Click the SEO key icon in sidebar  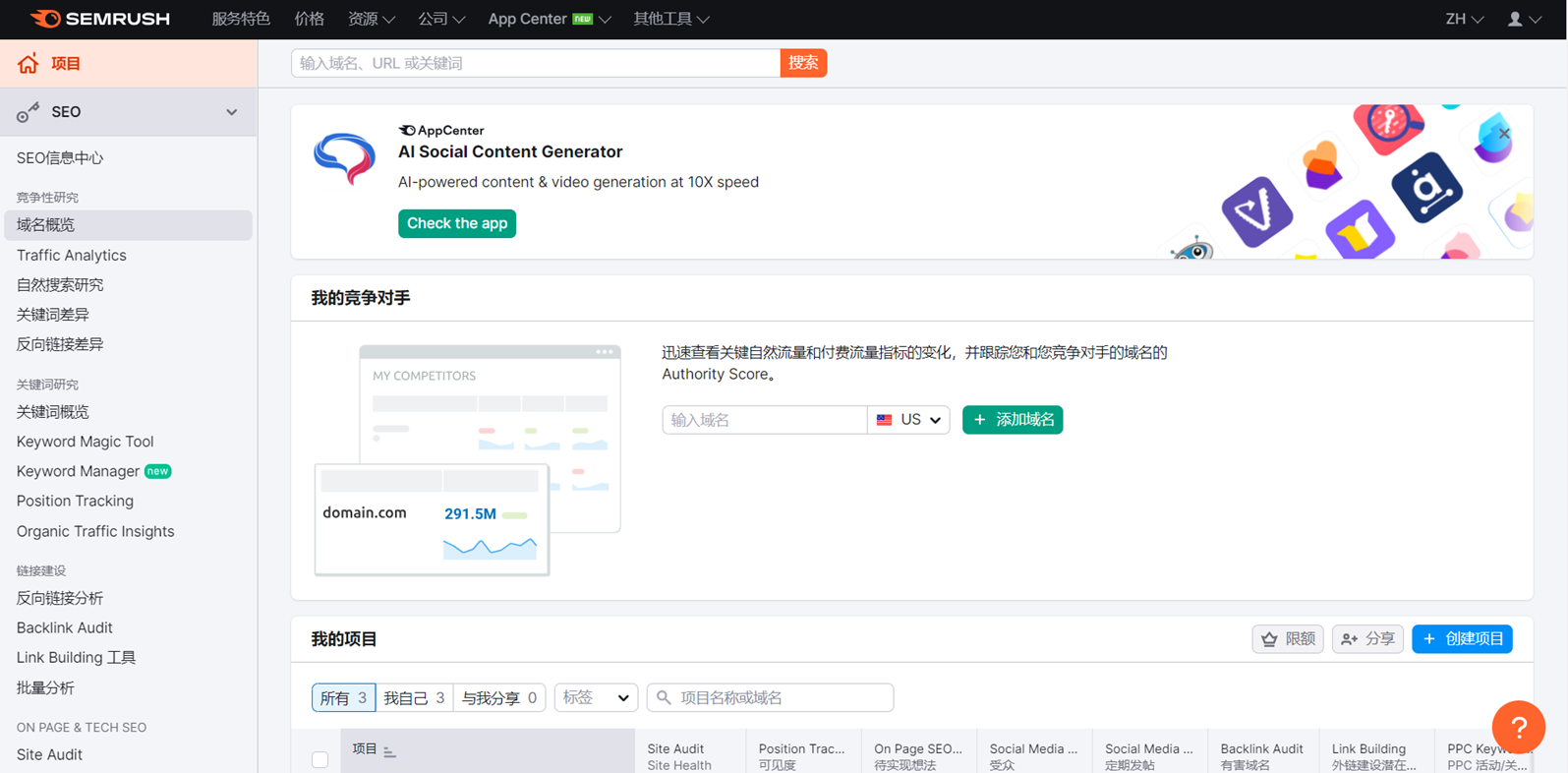[29, 112]
